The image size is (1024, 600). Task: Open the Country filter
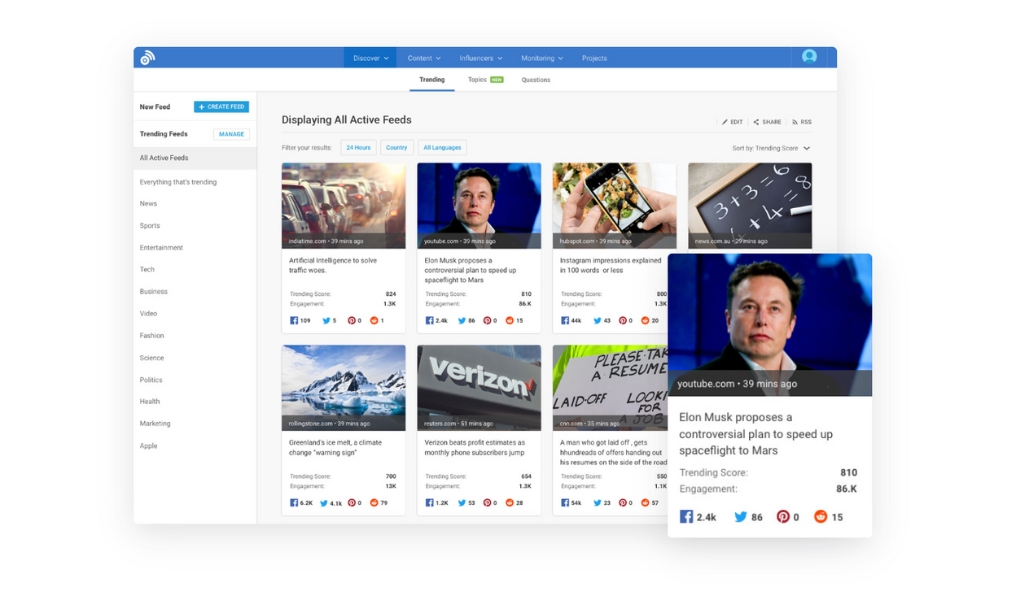pos(396,148)
